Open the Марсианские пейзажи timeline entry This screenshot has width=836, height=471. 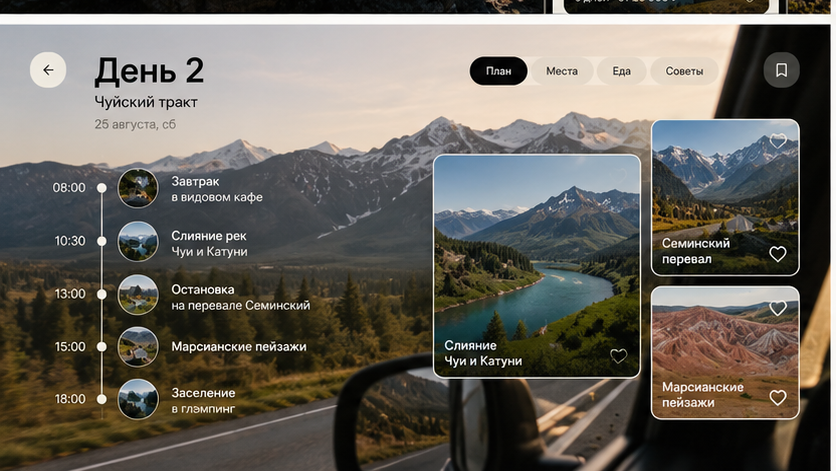tap(239, 347)
